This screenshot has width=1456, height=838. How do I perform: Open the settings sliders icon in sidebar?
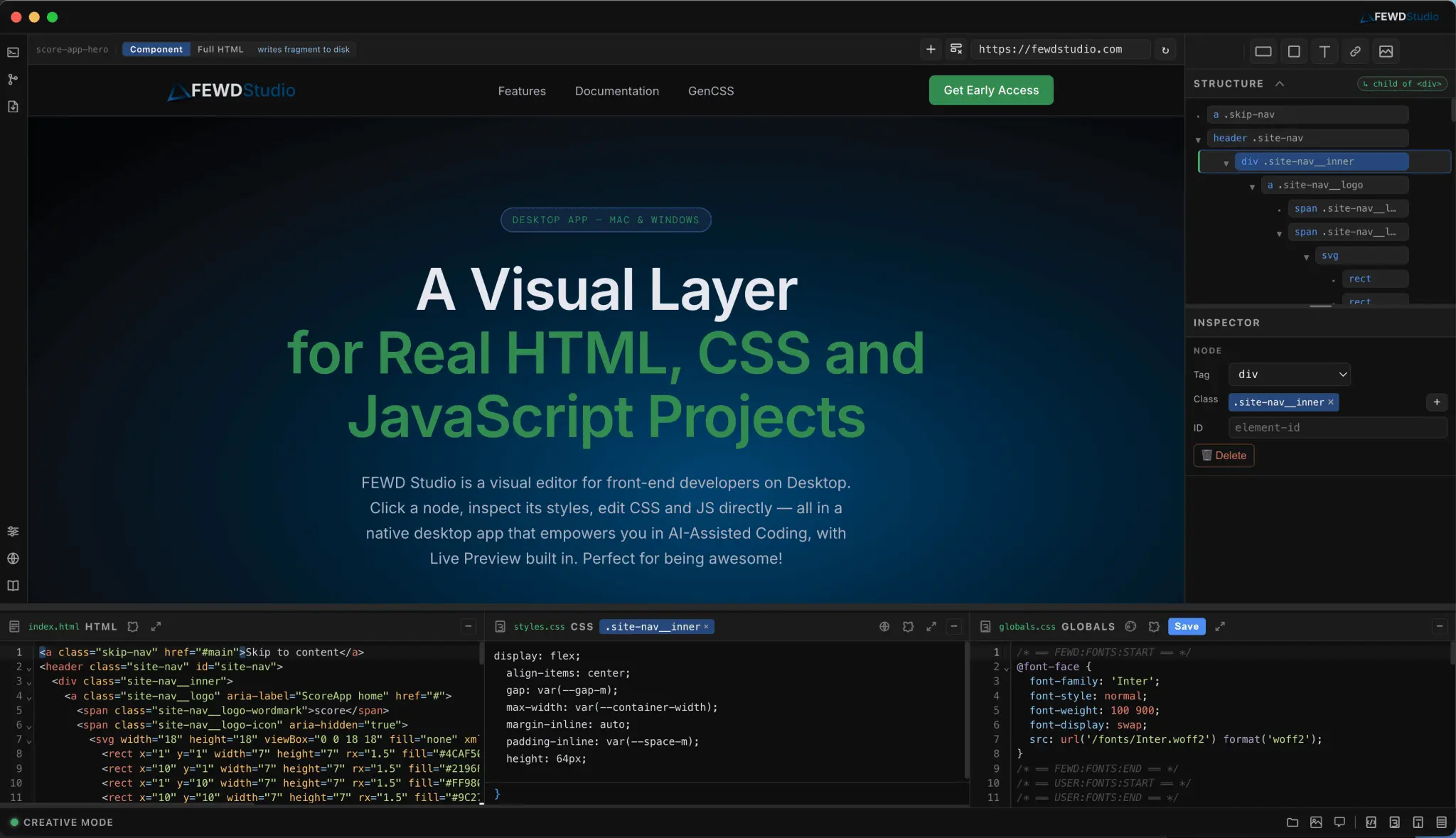[x=13, y=532]
